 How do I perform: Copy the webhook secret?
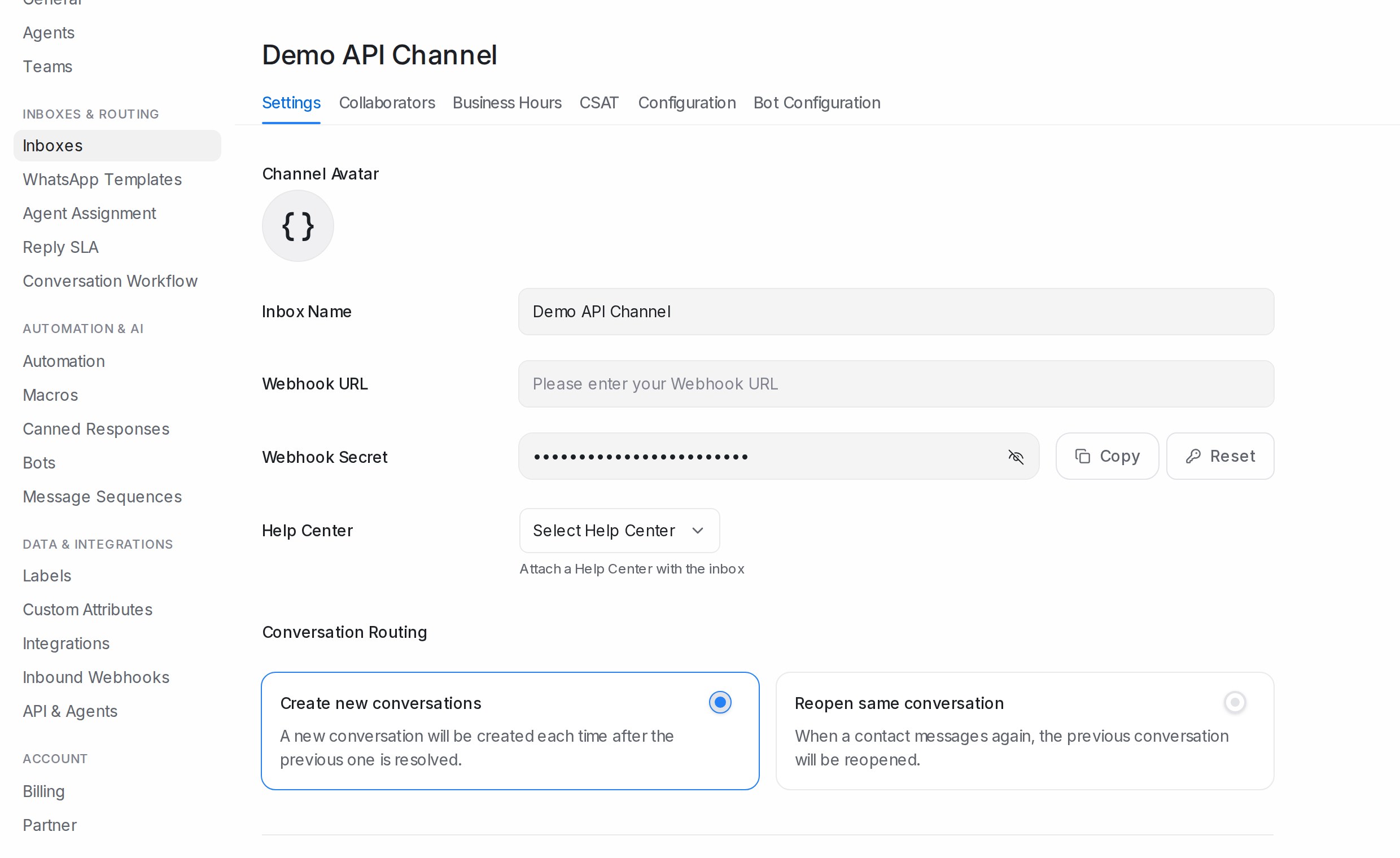pos(1107,456)
